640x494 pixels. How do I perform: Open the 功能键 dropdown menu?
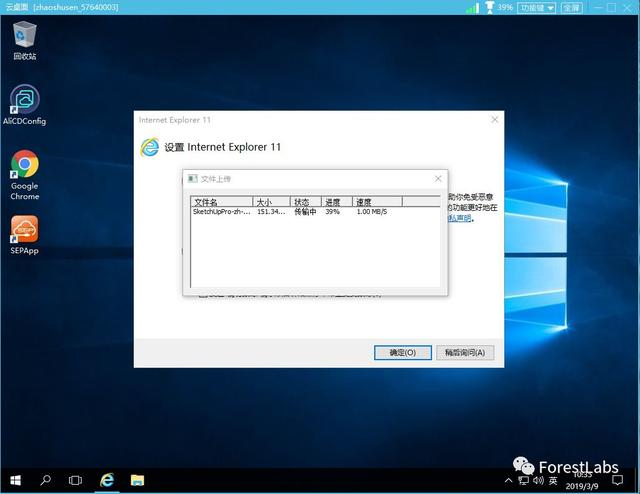point(536,8)
